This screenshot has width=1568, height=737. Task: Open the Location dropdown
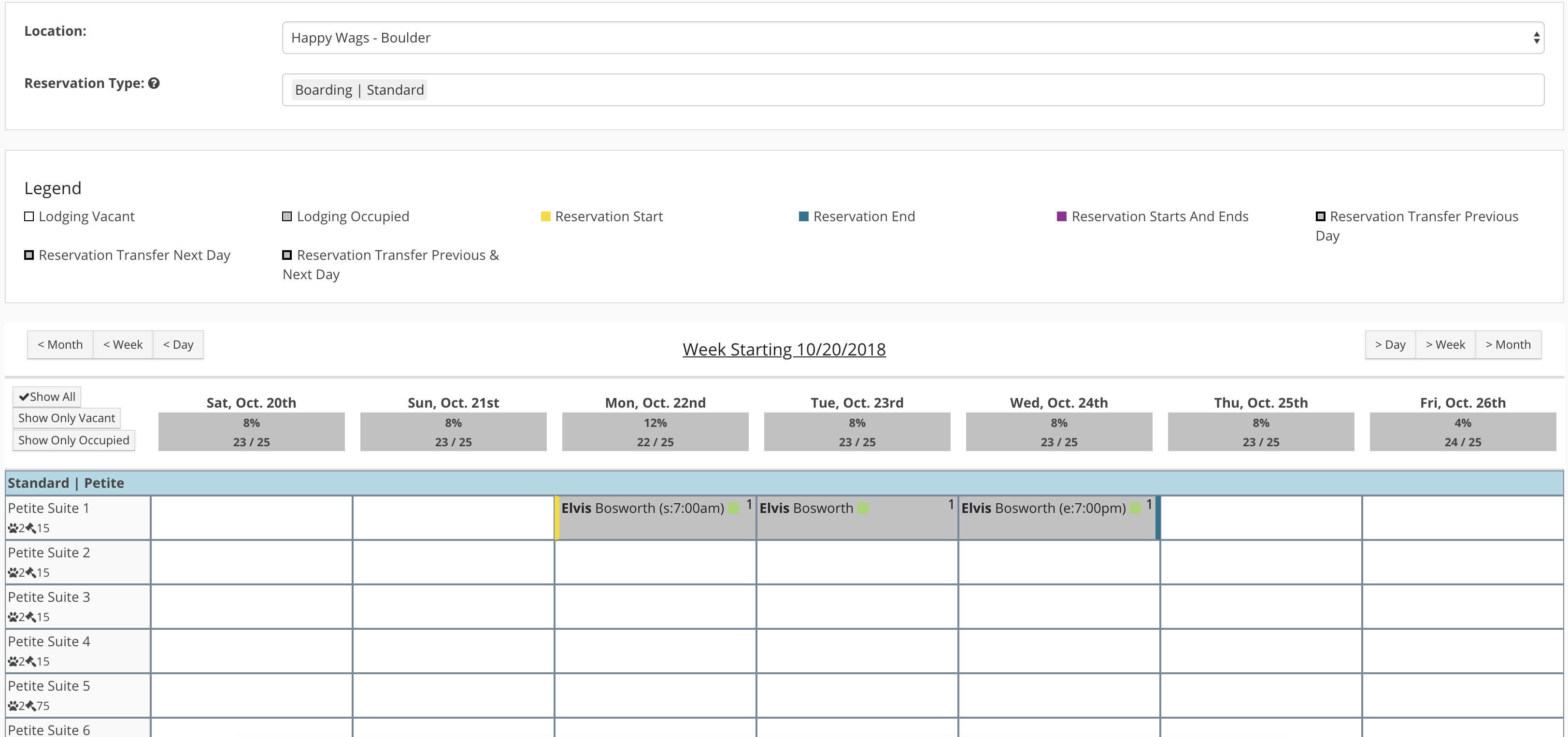pos(912,37)
